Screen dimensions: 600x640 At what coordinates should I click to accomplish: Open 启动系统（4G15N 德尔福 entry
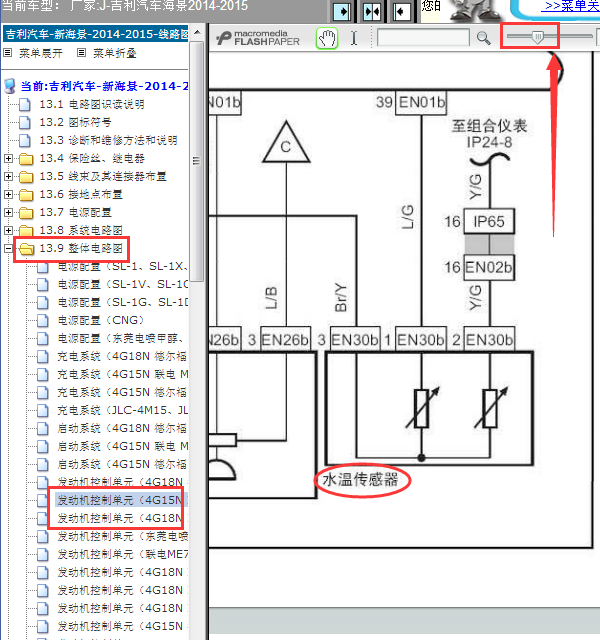[122, 464]
